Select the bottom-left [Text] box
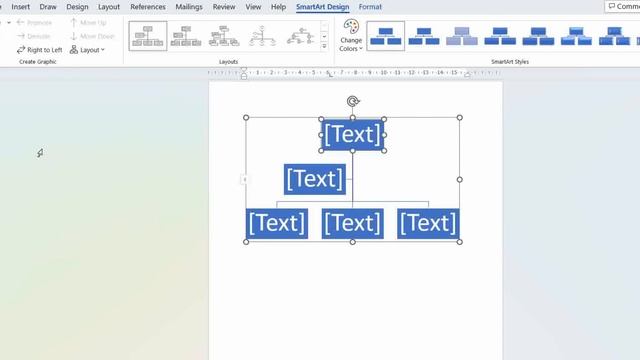Viewport: 640px width, 360px height. (x=277, y=224)
